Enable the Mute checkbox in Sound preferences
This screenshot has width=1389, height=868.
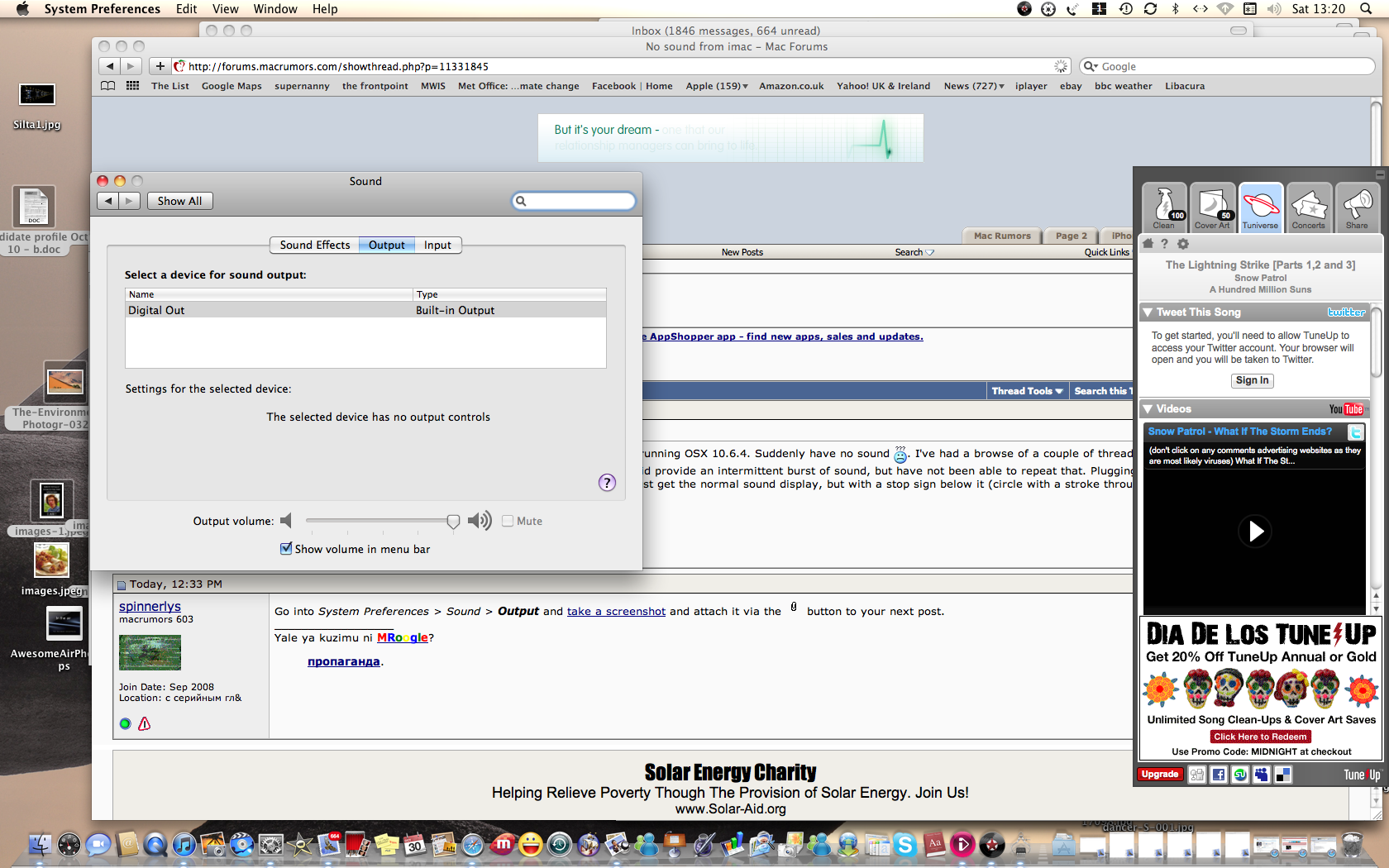[x=508, y=521]
